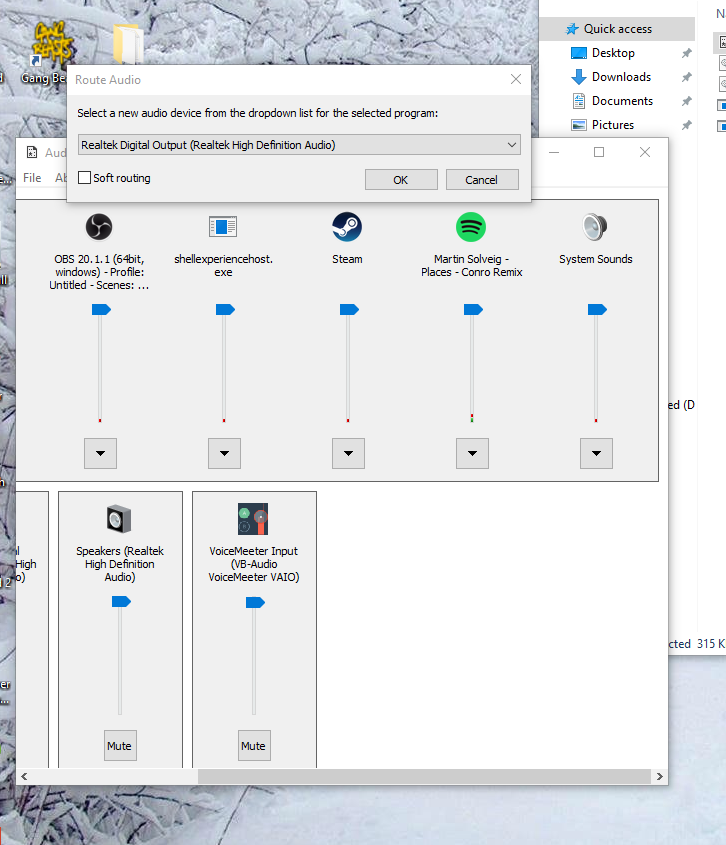Click the Pictures icon in Explorer
Image resolution: width=726 pixels, height=845 pixels.
click(579, 125)
